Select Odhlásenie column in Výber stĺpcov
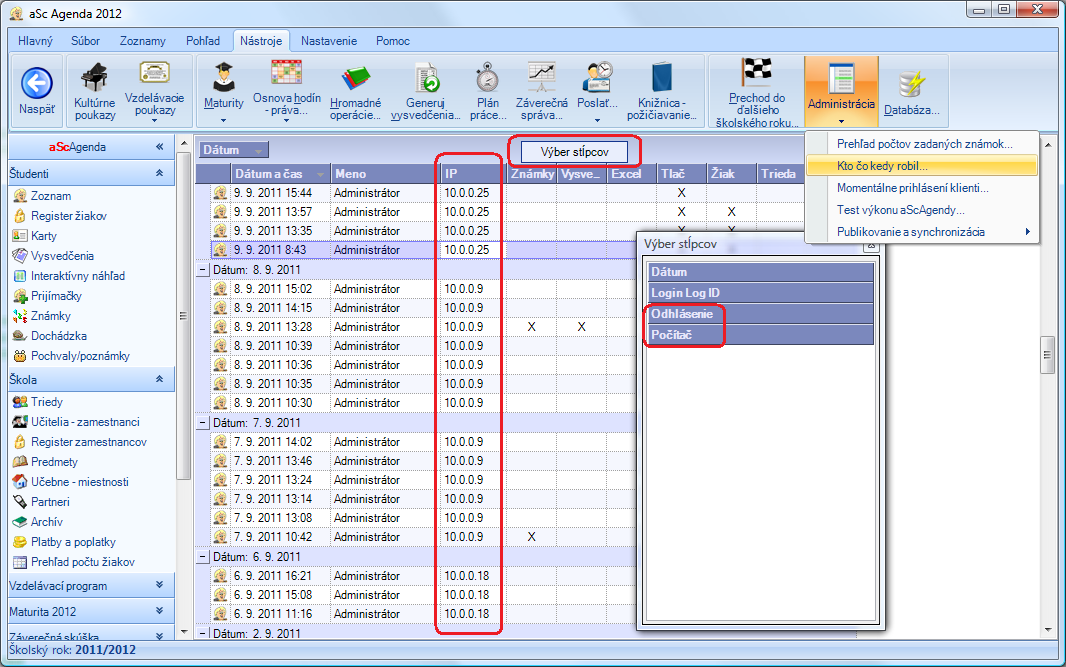Screen dimensions: 1066x667 point(760,314)
